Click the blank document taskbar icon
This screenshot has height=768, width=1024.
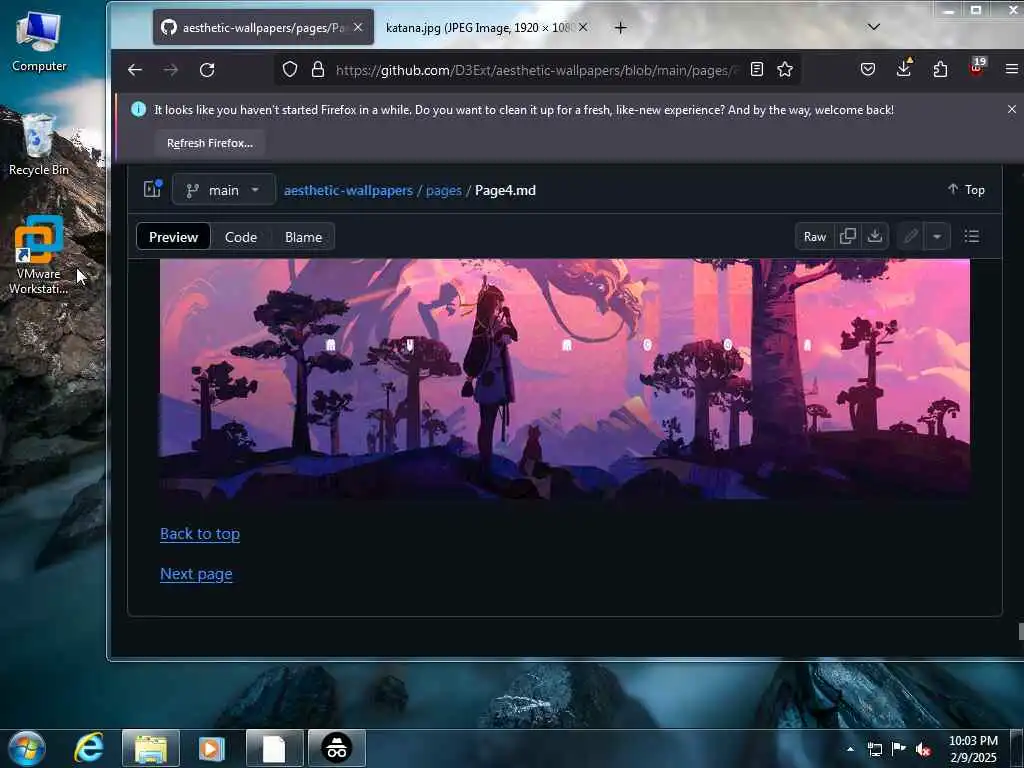(x=274, y=748)
